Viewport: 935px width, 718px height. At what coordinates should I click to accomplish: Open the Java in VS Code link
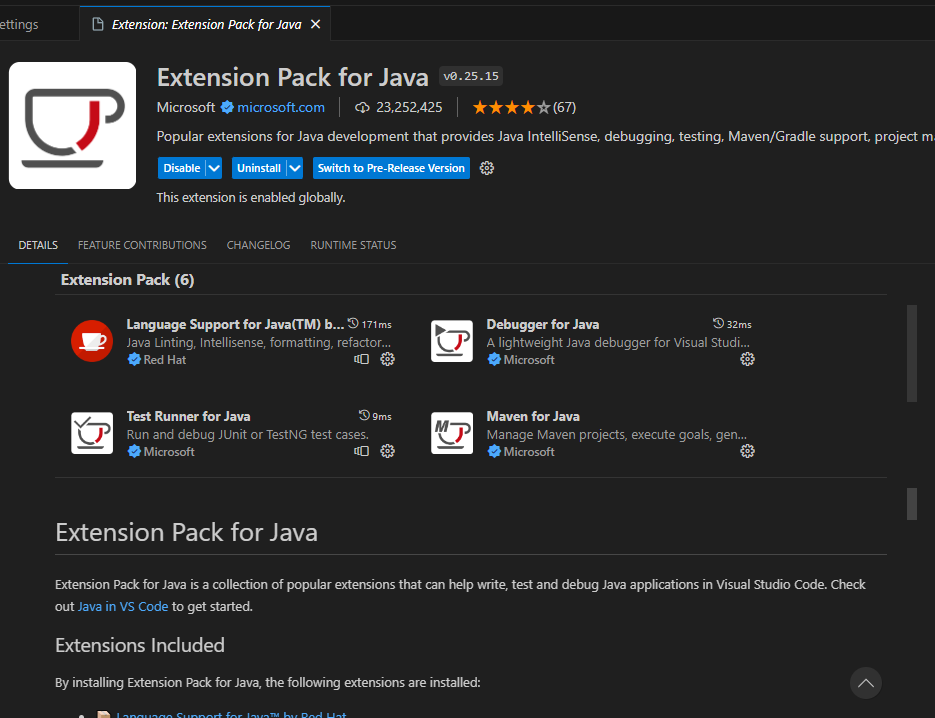coord(123,606)
